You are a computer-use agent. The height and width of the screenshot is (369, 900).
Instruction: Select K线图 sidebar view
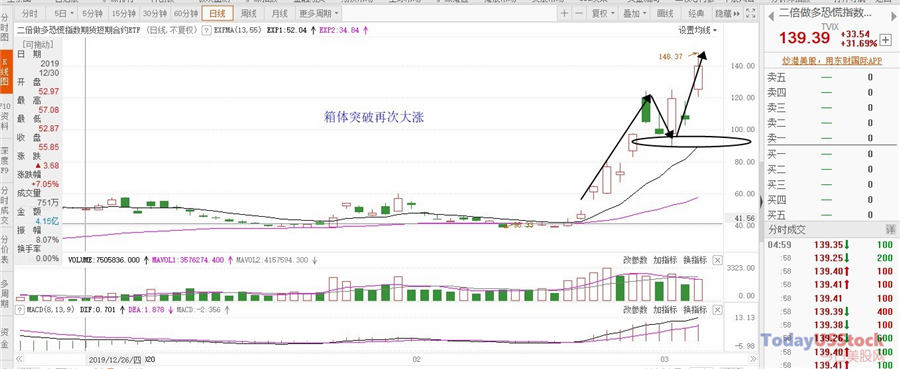click(x=5, y=73)
